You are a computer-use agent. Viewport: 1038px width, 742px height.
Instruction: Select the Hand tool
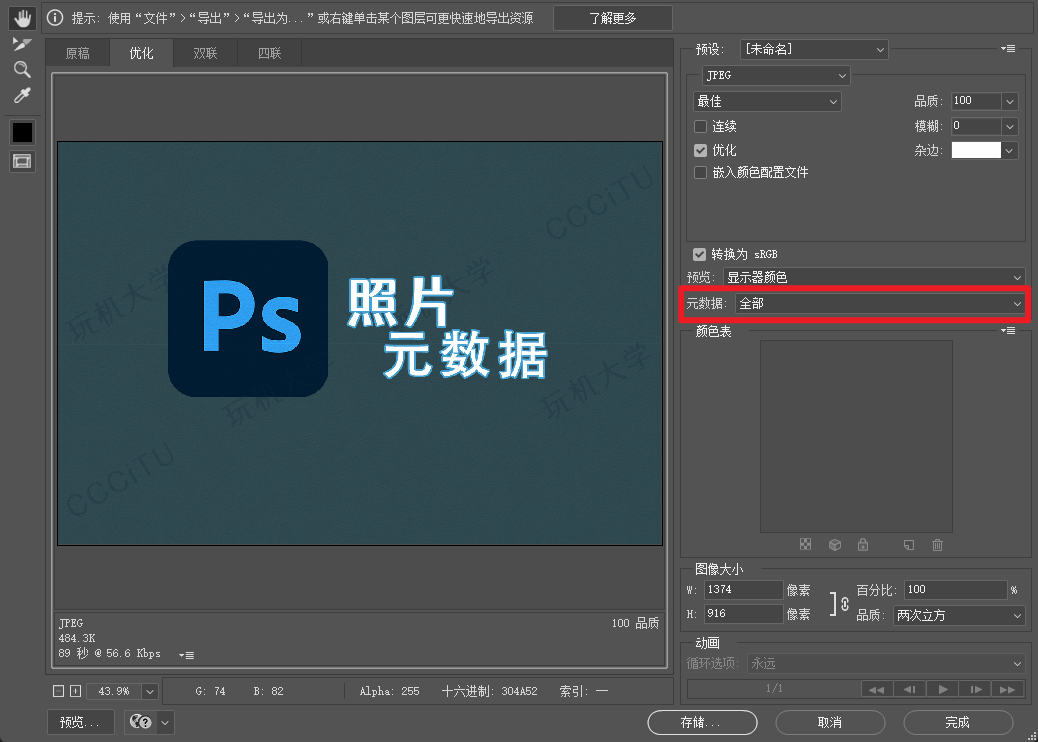pyautogui.click(x=22, y=18)
